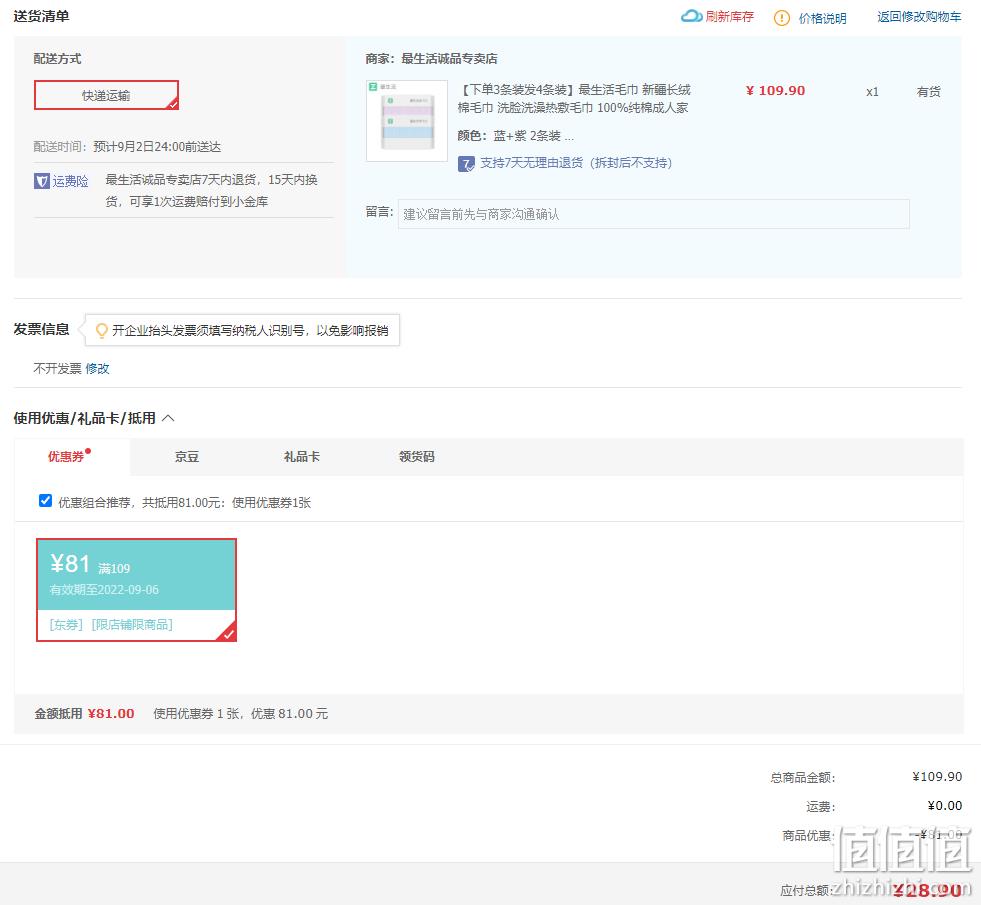
Task: Click the 支持7天无理由退货 link
Action: click(576, 163)
